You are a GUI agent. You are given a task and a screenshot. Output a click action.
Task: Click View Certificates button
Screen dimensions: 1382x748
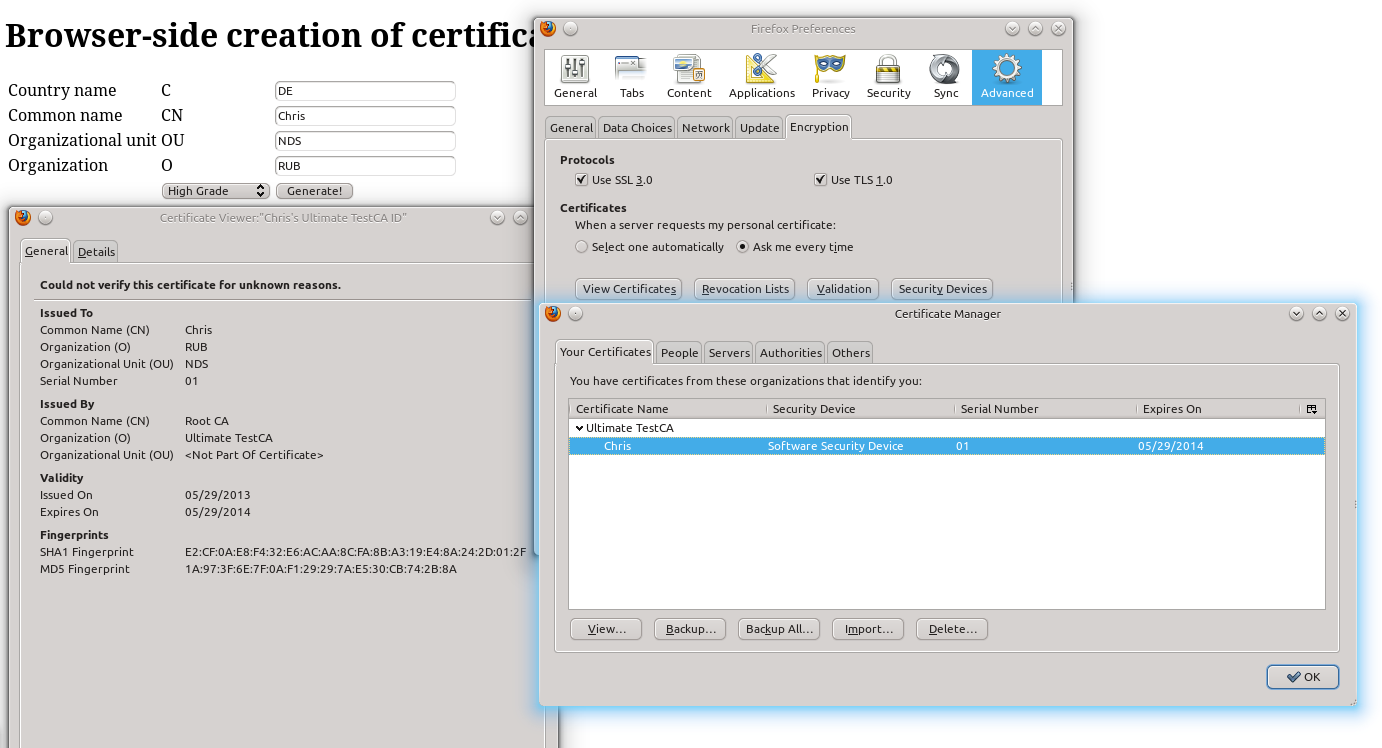tap(629, 289)
